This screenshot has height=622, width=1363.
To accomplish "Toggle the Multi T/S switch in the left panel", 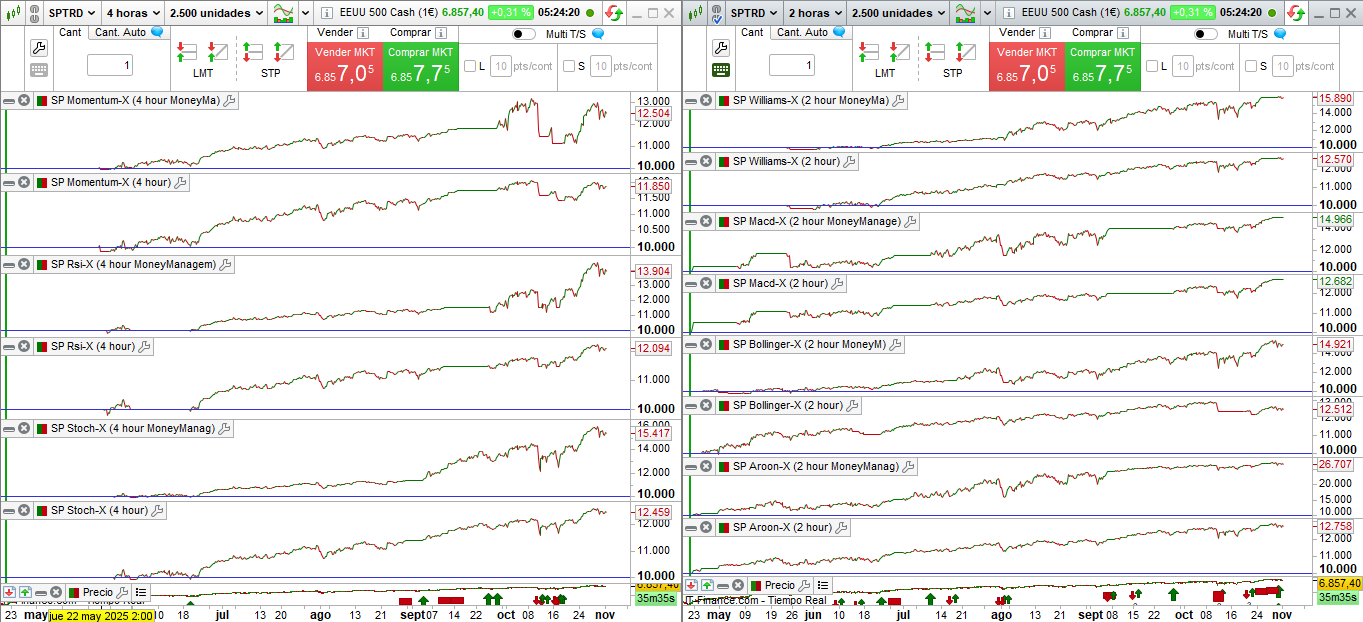I will 523,34.
